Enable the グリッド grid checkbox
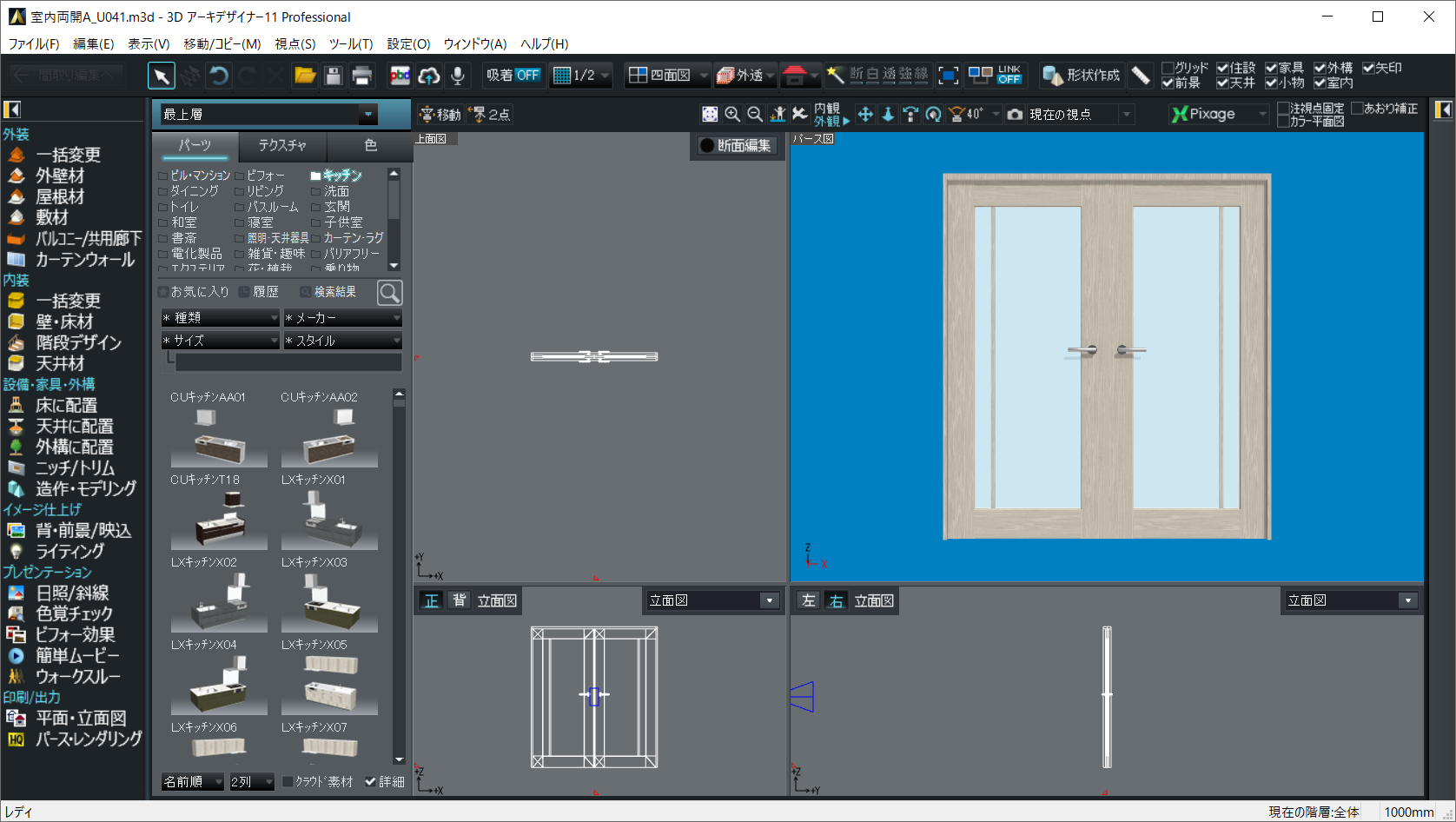 pyautogui.click(x=1168, y=68)
